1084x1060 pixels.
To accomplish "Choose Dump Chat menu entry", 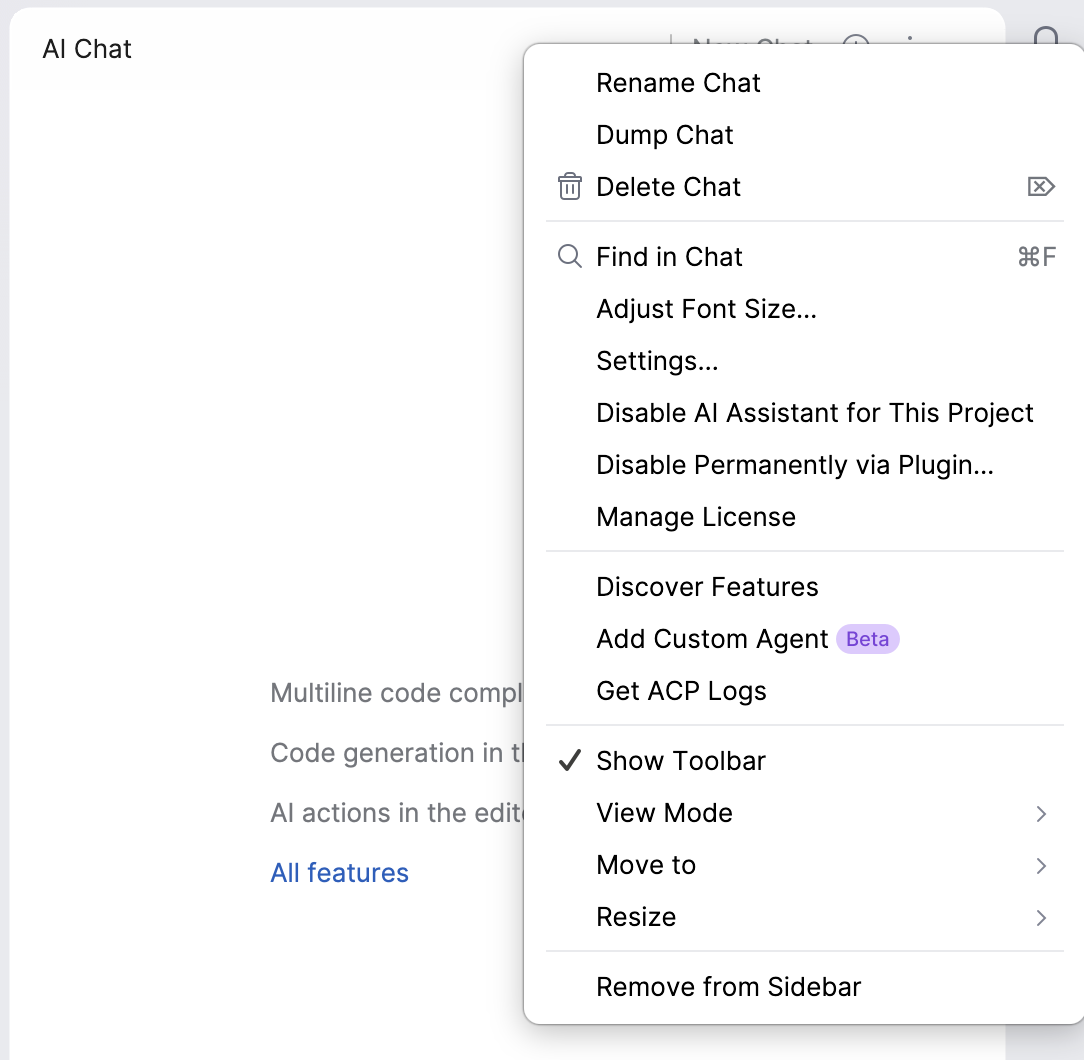I will 805,135.
